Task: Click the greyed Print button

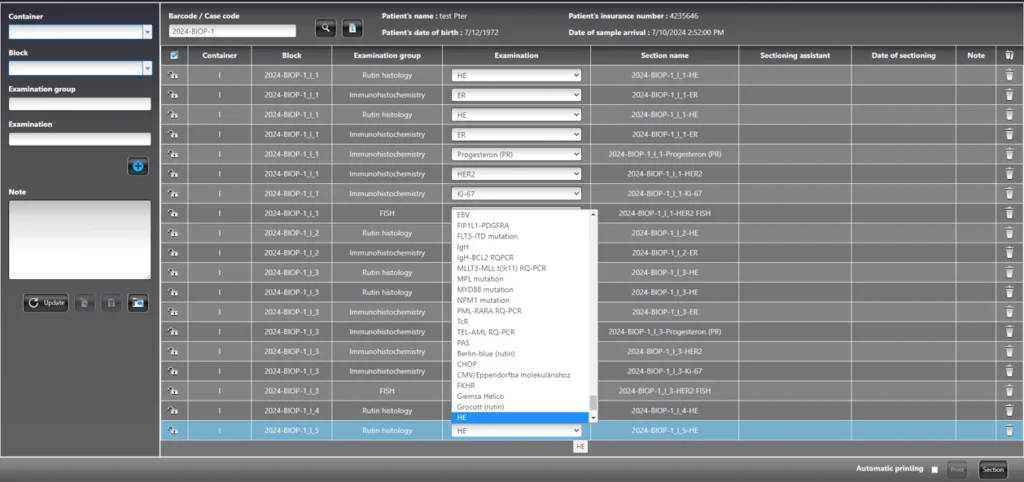Action: coord(957,470)
